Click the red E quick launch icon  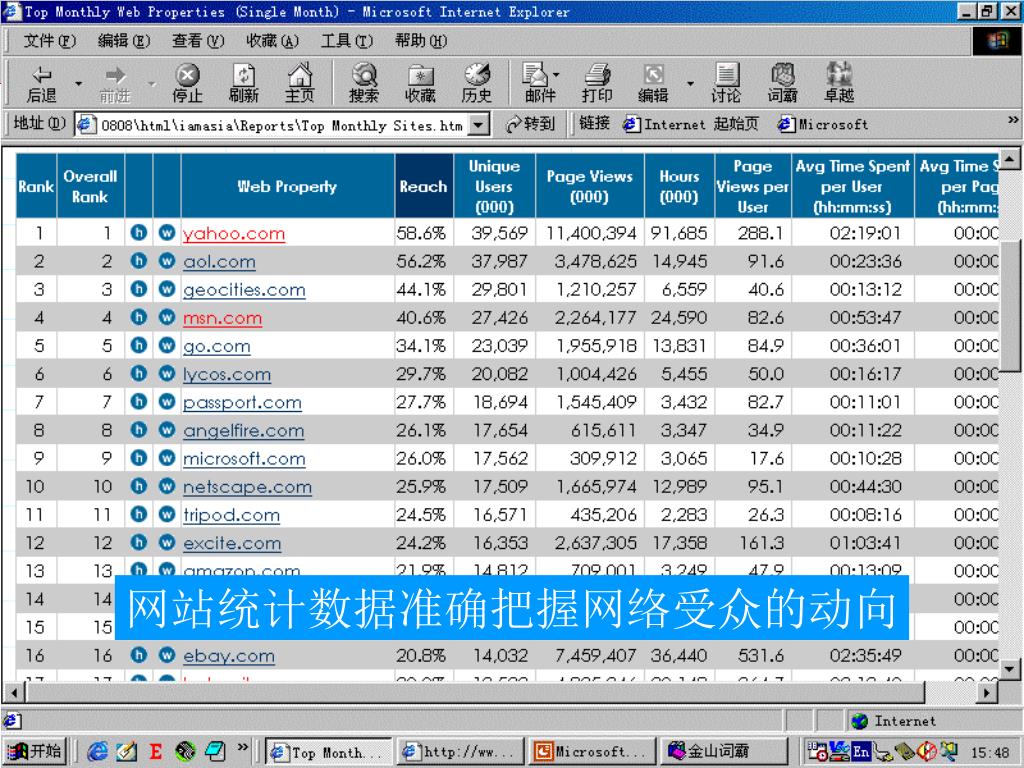(x=155, y=752)
